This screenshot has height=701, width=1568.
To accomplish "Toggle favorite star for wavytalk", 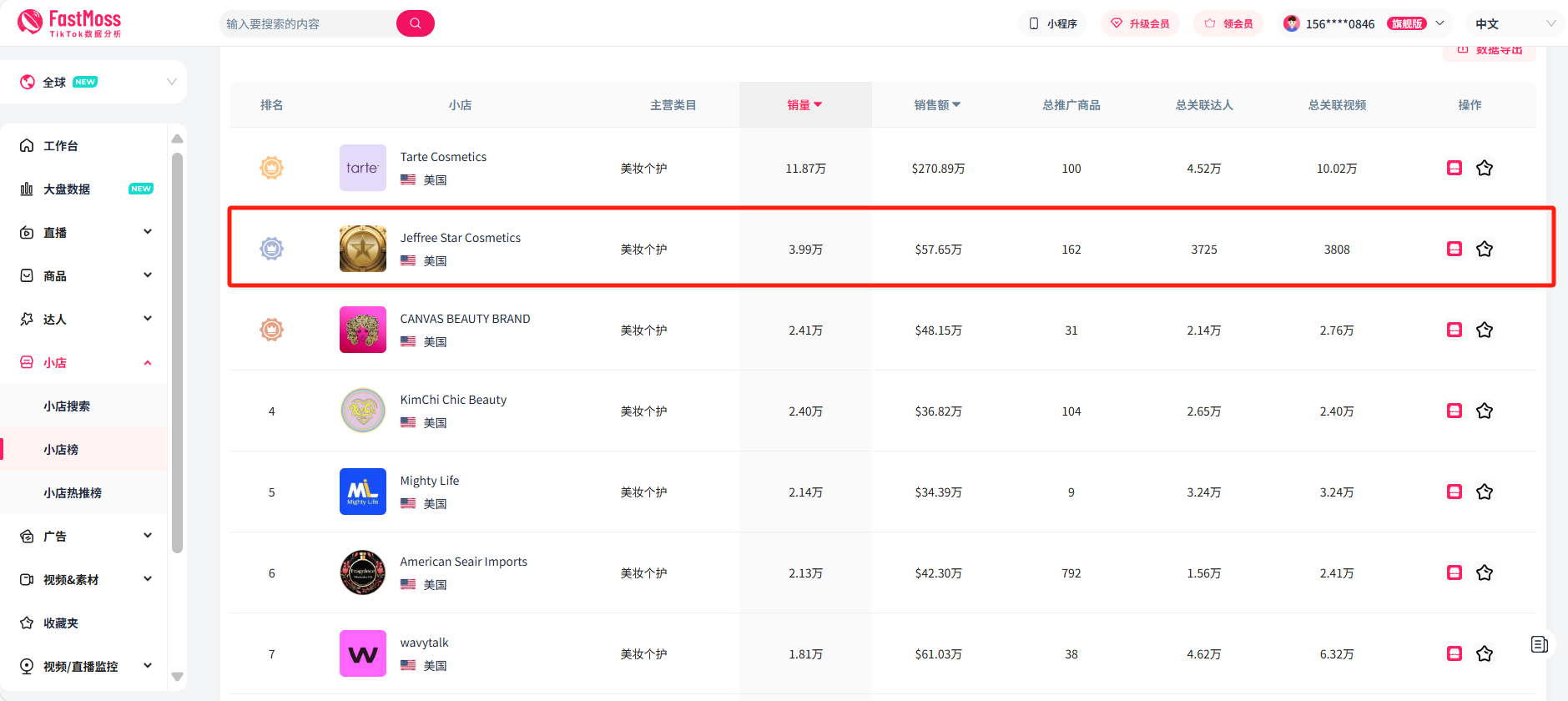I will tap(1485, 654).
